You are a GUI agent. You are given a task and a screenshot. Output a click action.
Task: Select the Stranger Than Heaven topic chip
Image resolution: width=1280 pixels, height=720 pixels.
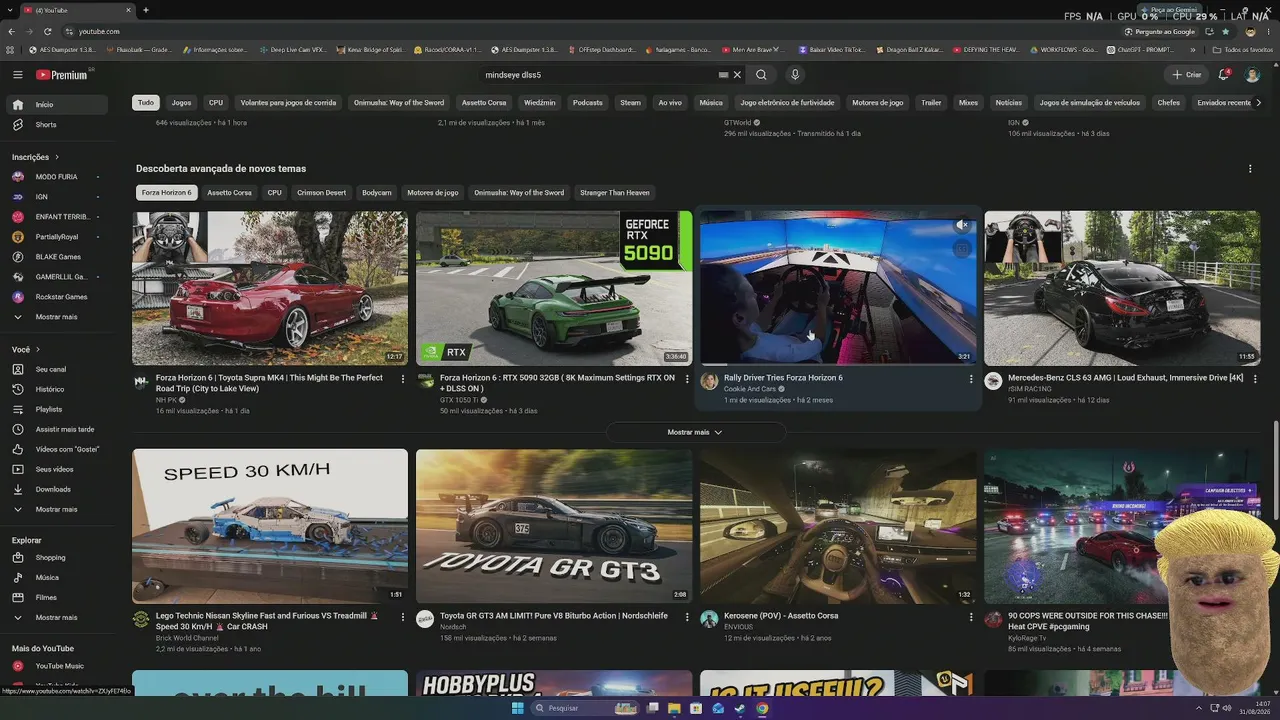tap(615, 193)
